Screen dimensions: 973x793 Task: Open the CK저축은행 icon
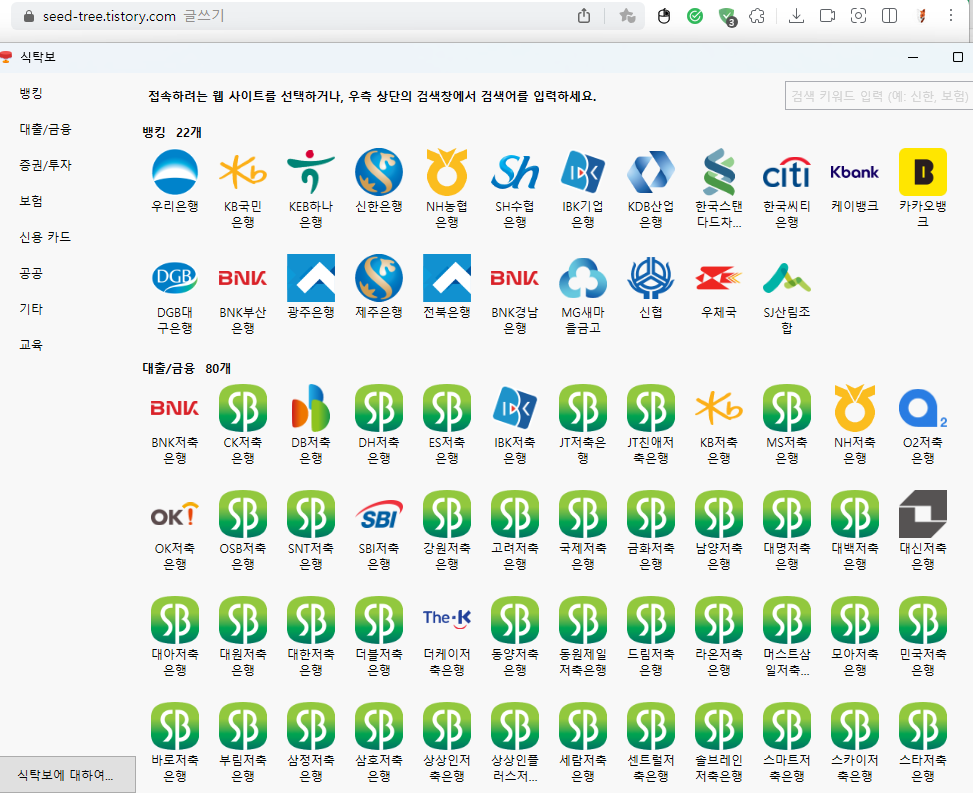[x=243, y=408]
